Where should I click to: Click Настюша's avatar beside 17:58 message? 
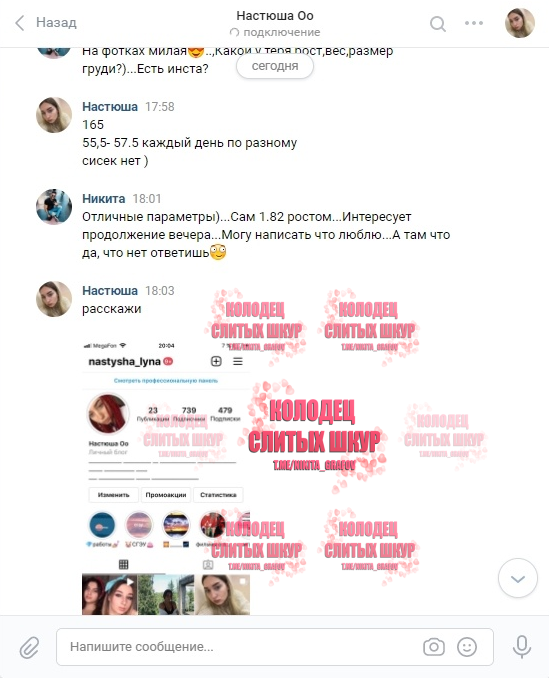[54, 115]
